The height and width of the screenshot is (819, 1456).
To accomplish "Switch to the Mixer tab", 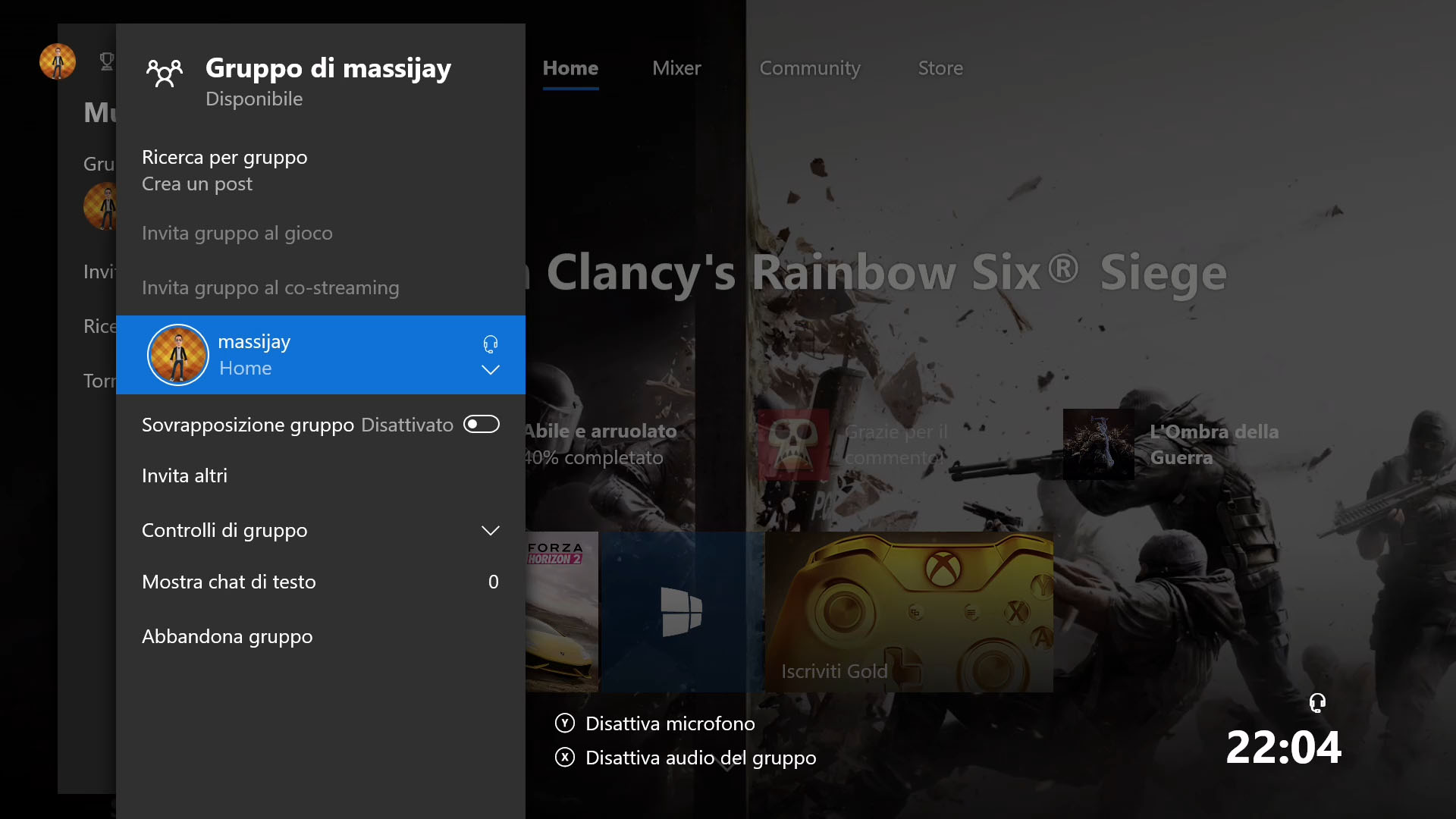I will [x=676, y=68].
